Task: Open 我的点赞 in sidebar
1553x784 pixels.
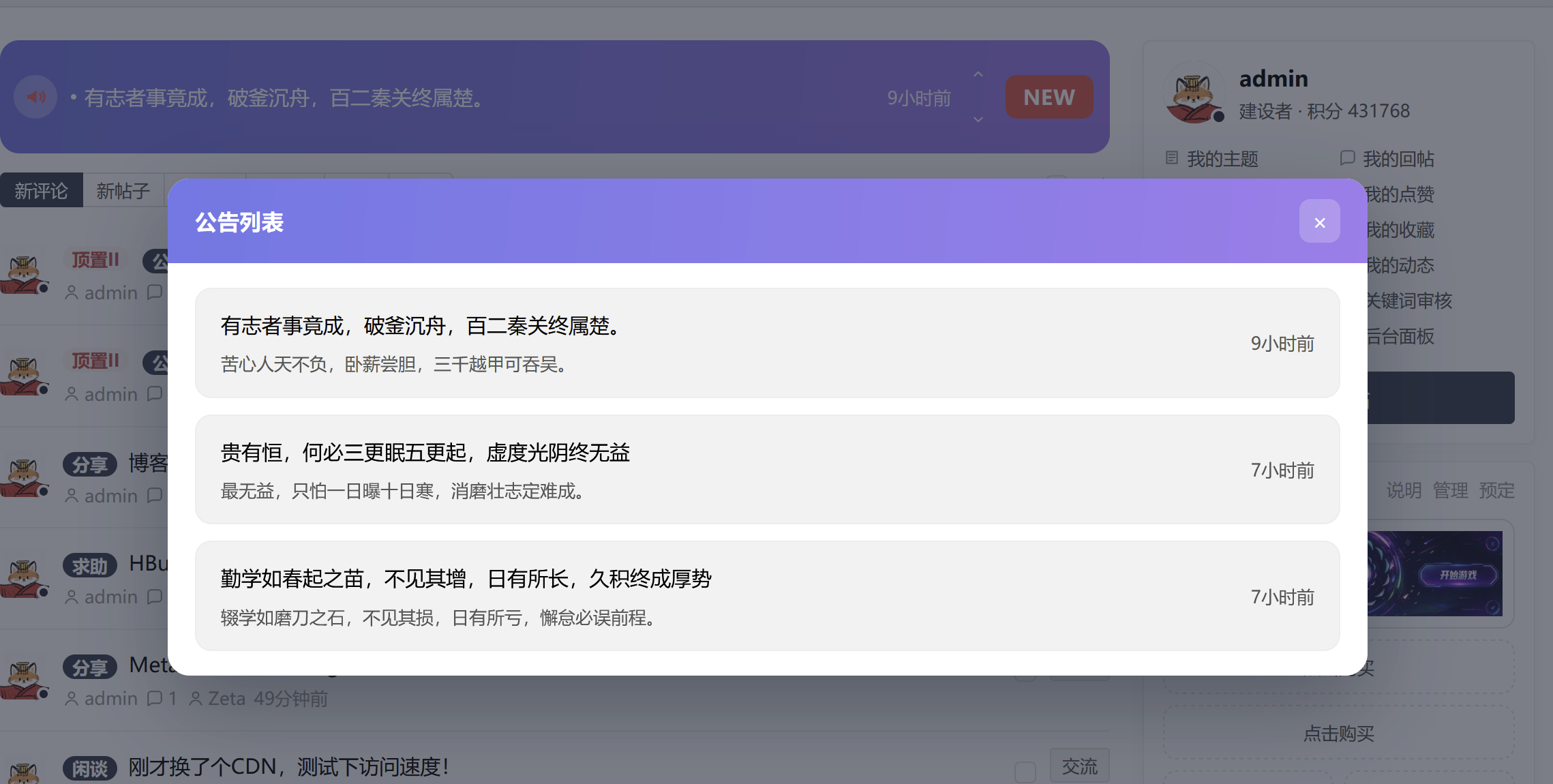Action: coord(1400,194)
